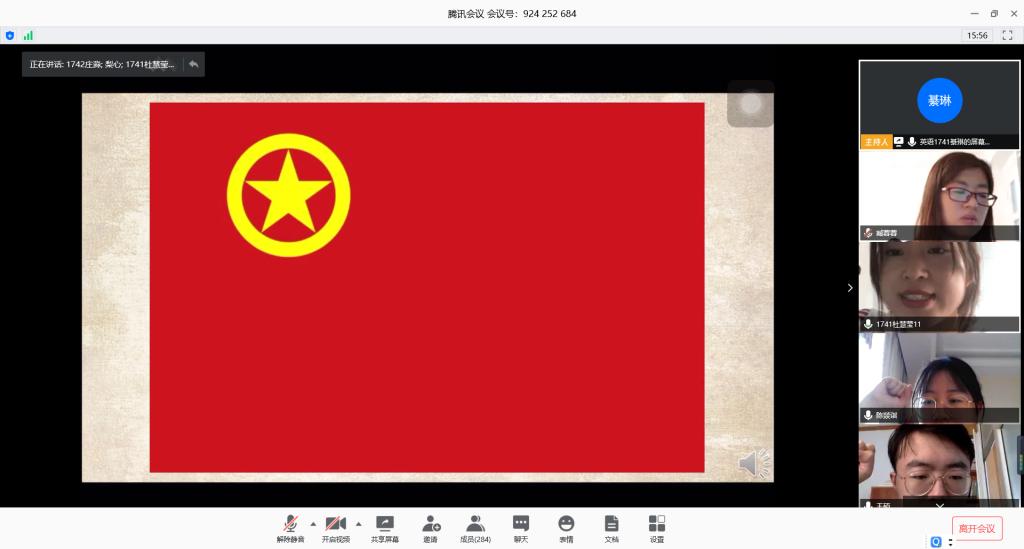Click the reply arrow on speaking banner
The image size is (1024, 549).
coord(193,64)
